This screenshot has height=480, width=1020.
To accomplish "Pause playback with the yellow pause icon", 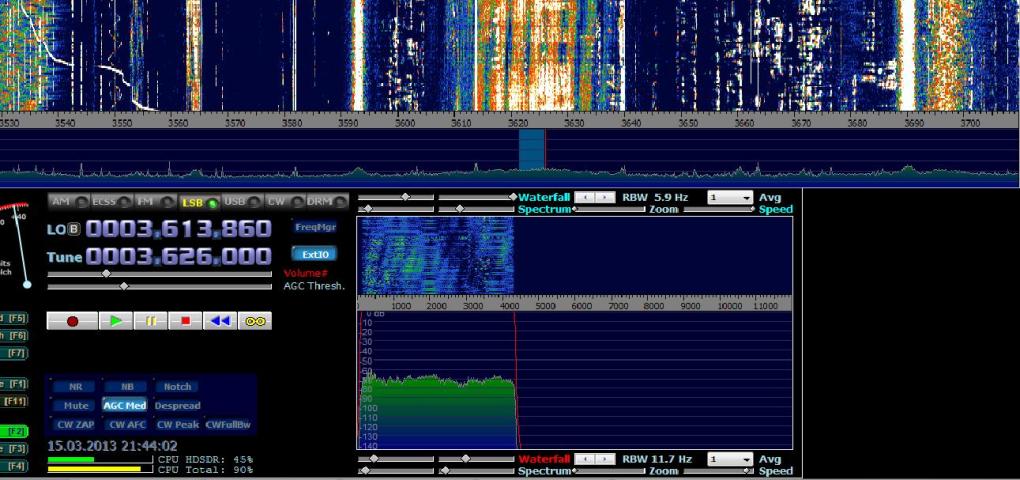I will click(151, 321).
